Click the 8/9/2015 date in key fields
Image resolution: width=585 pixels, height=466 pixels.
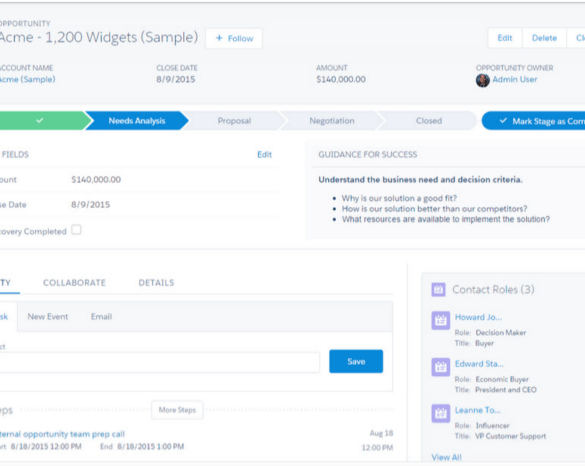91,204
